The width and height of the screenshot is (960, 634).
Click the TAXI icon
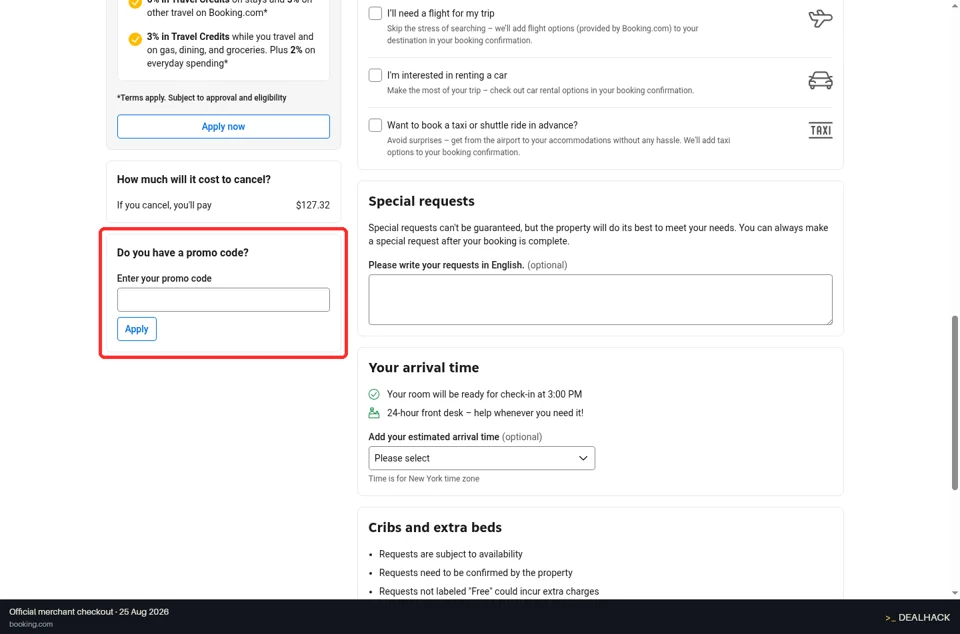(x=820, y=130)
